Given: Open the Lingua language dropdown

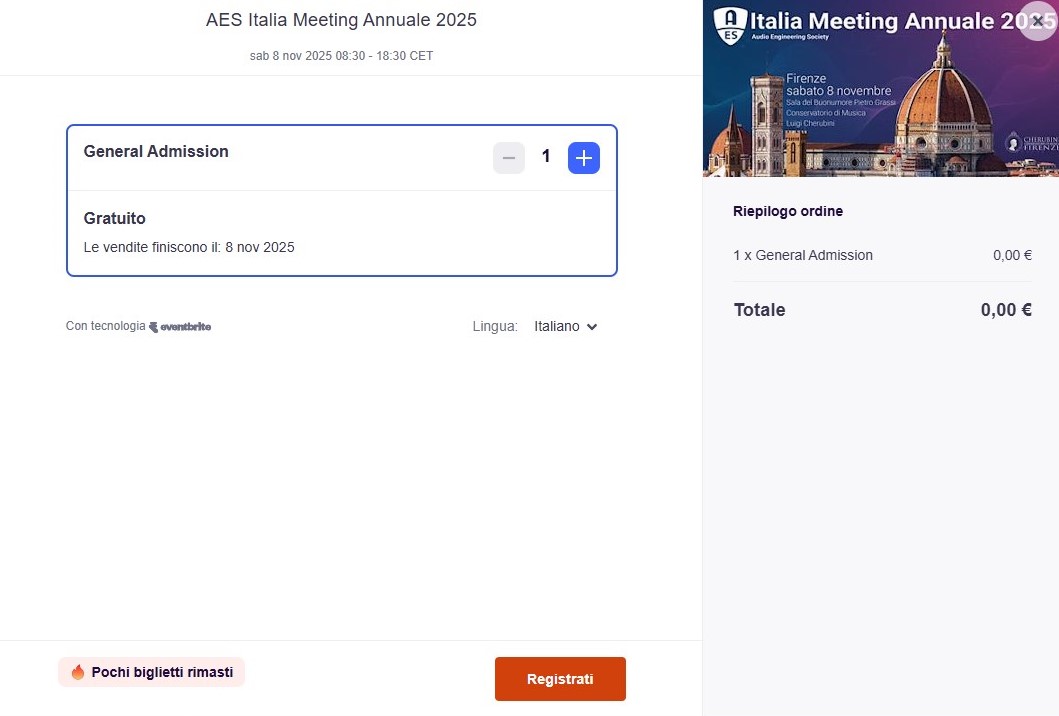Looking at the screenshot, I should [x=565, y=326].
